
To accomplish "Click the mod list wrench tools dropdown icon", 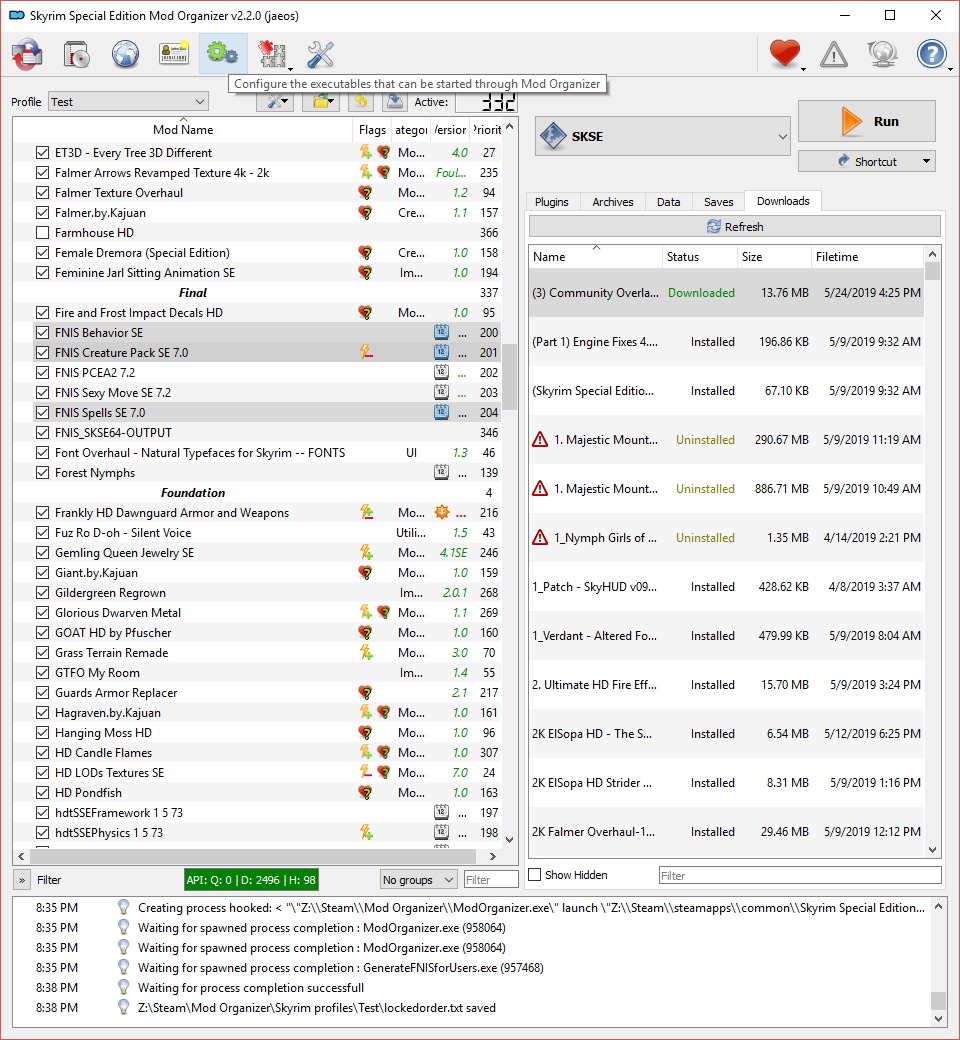I will click(275, 101).
